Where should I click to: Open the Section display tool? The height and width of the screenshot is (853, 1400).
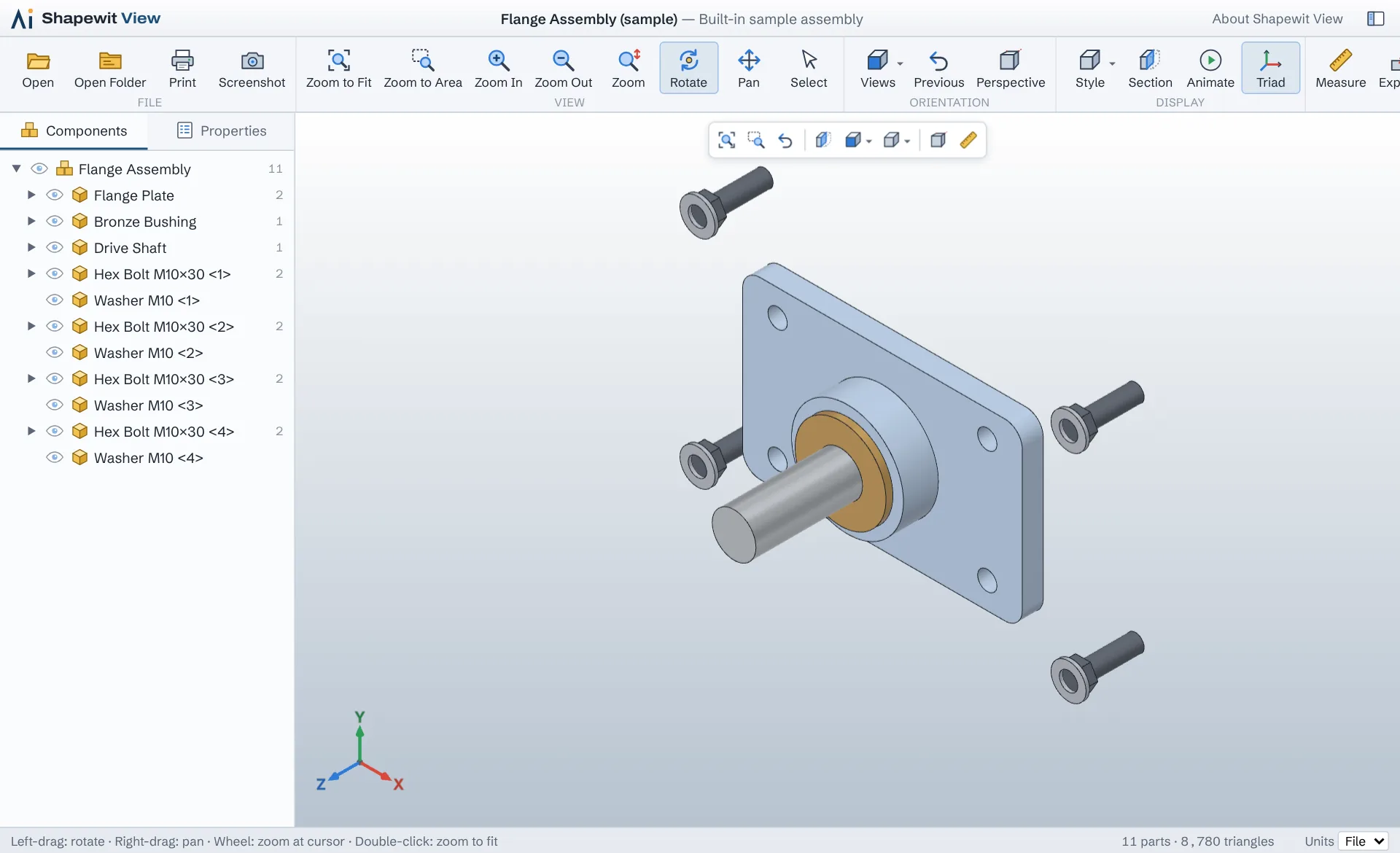click(x=1150, y=69)
